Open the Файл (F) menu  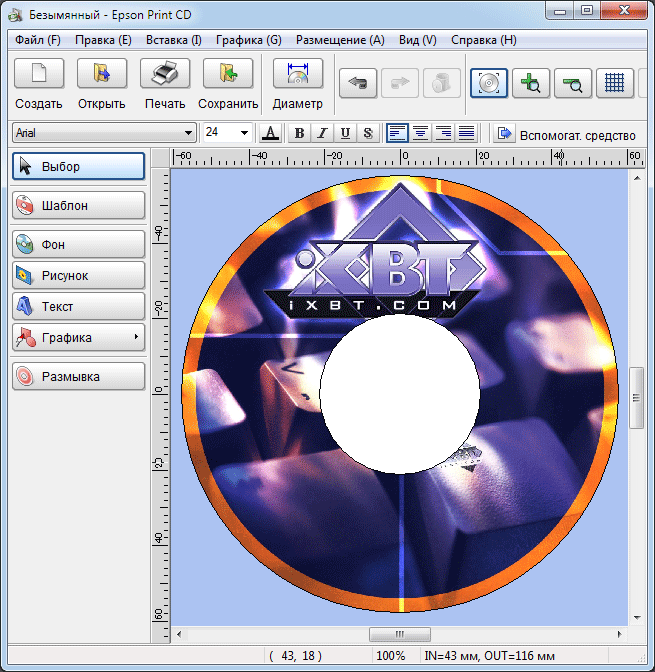[x=38, y=40]
